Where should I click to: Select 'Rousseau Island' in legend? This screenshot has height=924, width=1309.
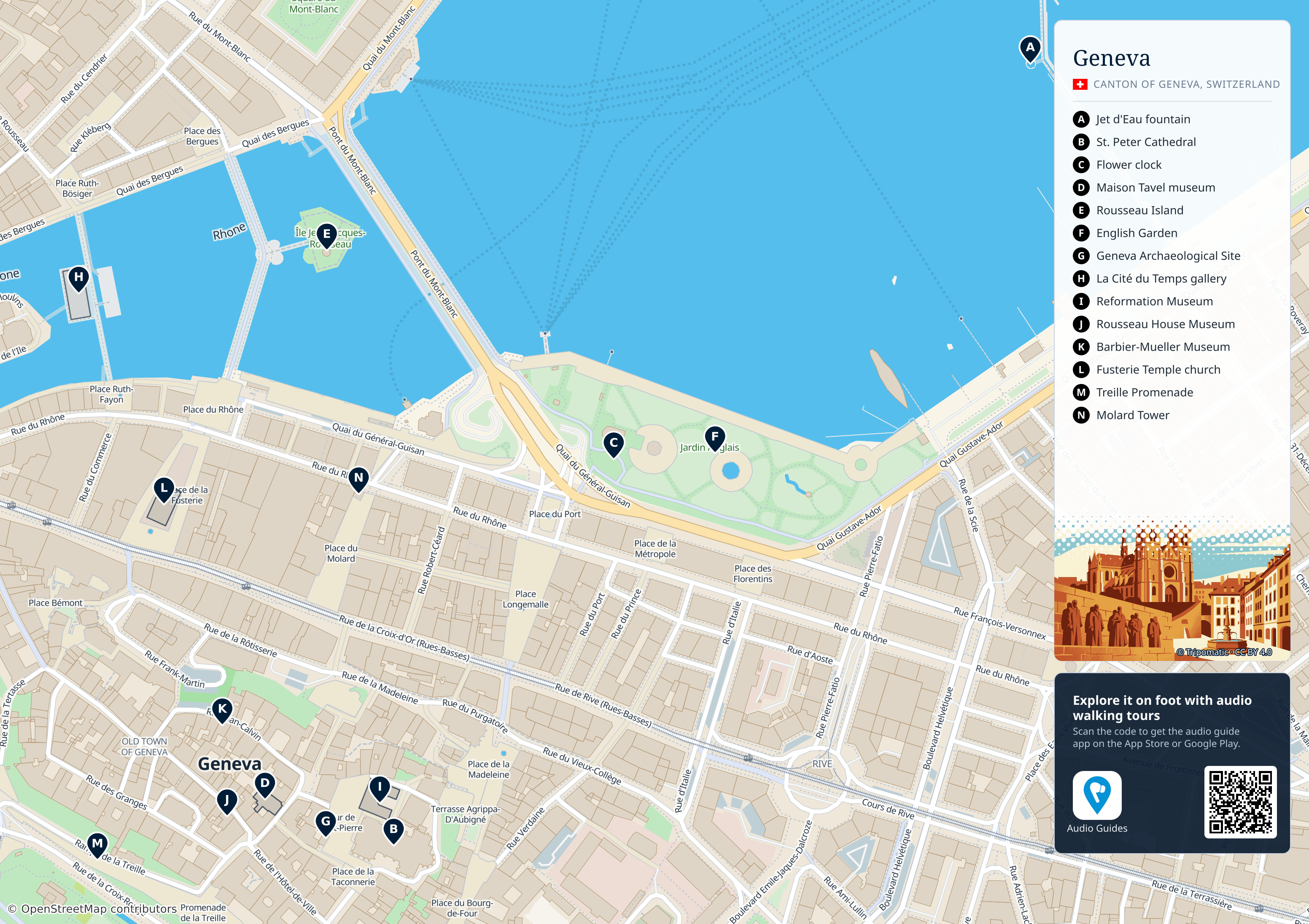[x=1139, y=210]
